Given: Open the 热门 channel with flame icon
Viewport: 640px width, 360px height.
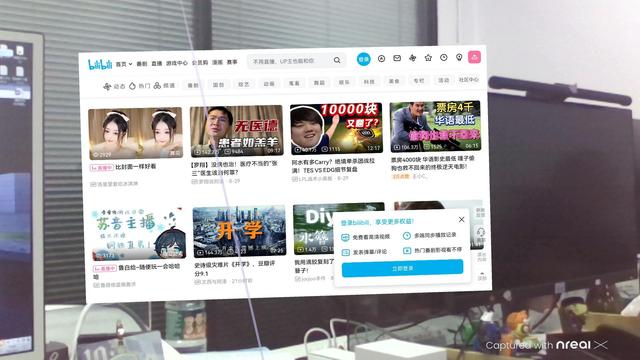Looking at the screenshot, I should point(140,86).
